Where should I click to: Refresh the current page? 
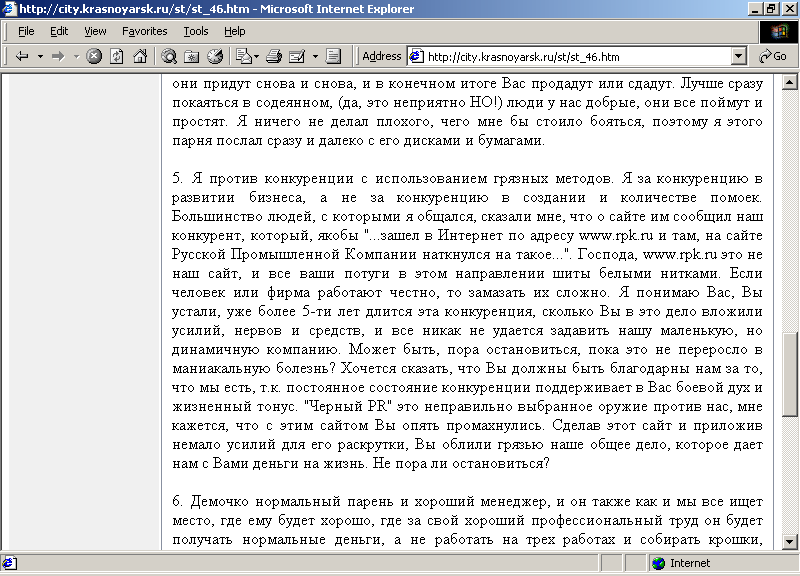[x=117, y=56]
